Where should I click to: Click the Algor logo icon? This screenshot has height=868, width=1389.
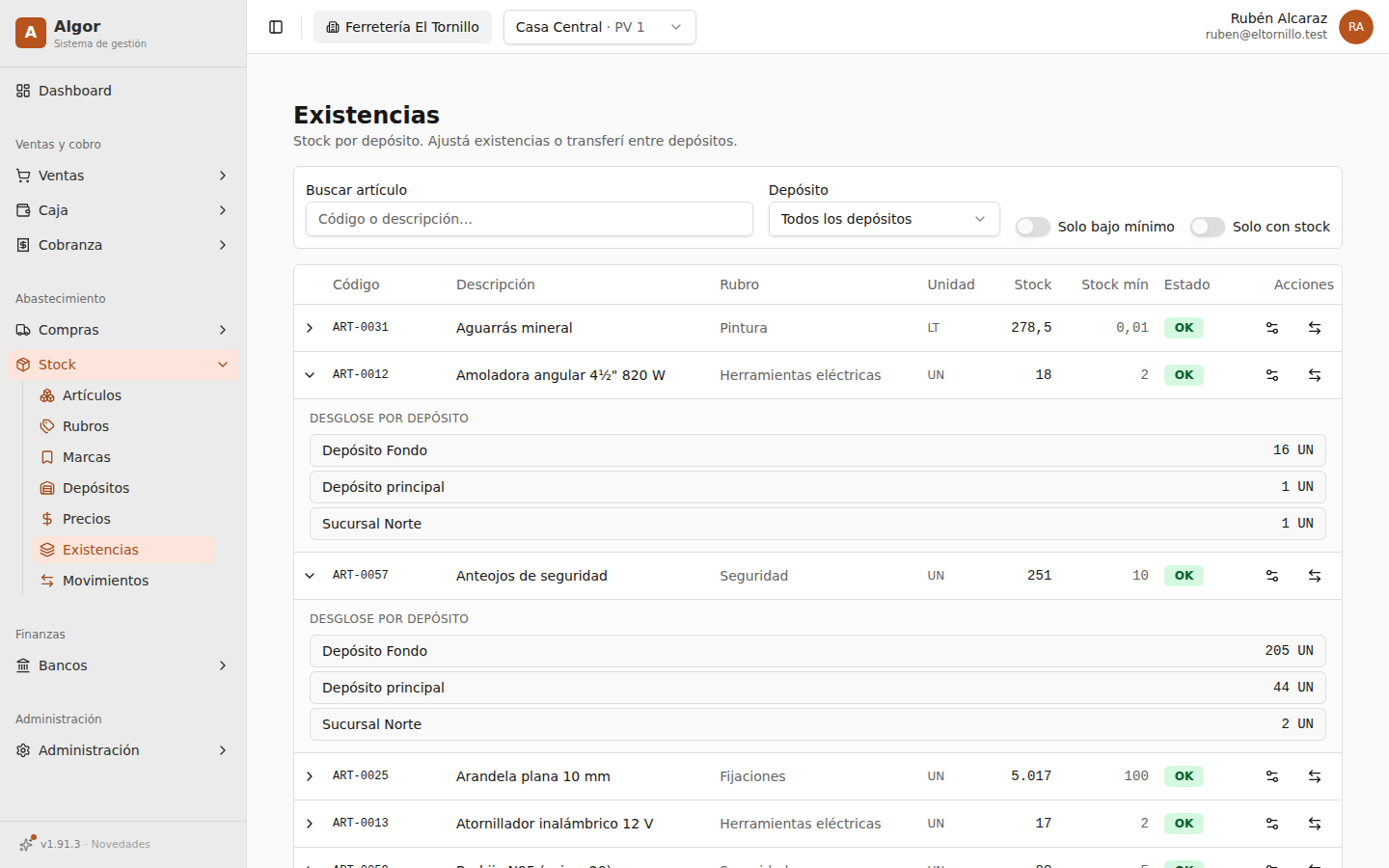(31, 33)
